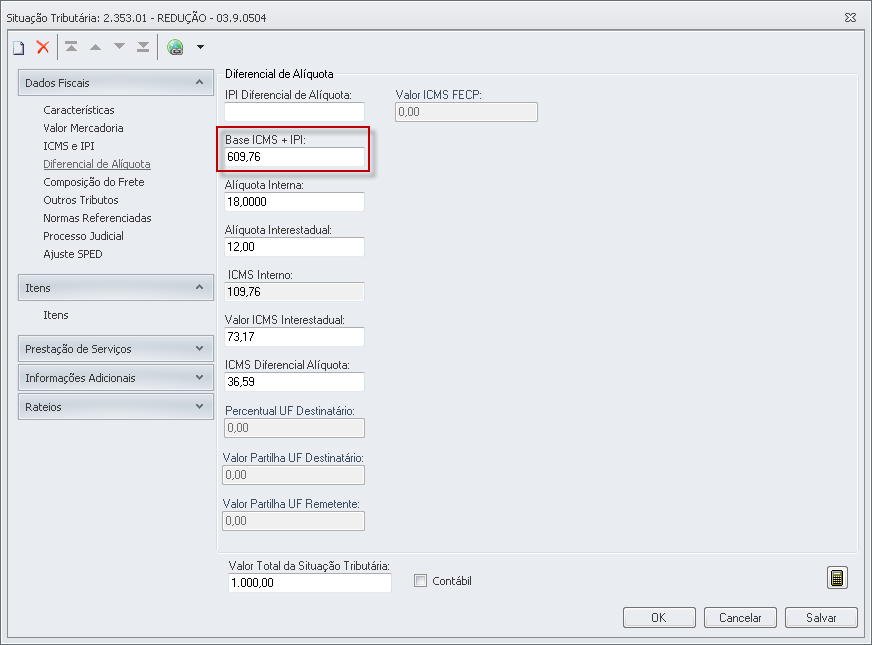Click the Alíquota Interna field
The image size is (872, 645).
[294, 202]
